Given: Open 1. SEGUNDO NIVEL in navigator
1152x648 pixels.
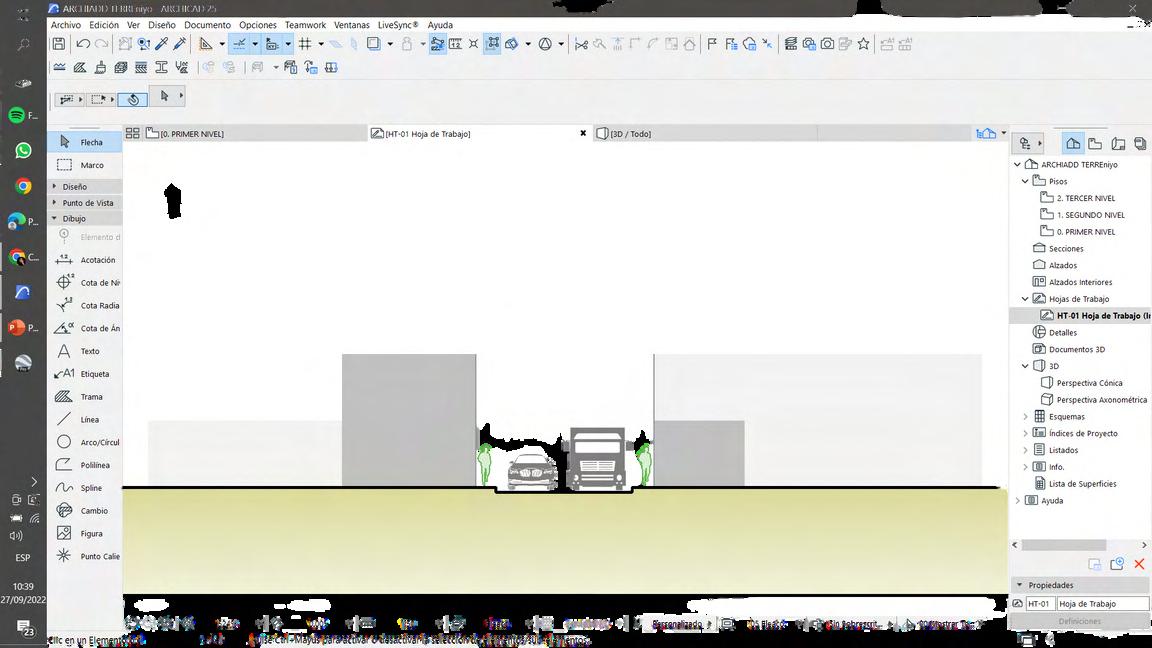Looking at the screenshot, I should pyautogui.click(x=1090, y=215).
